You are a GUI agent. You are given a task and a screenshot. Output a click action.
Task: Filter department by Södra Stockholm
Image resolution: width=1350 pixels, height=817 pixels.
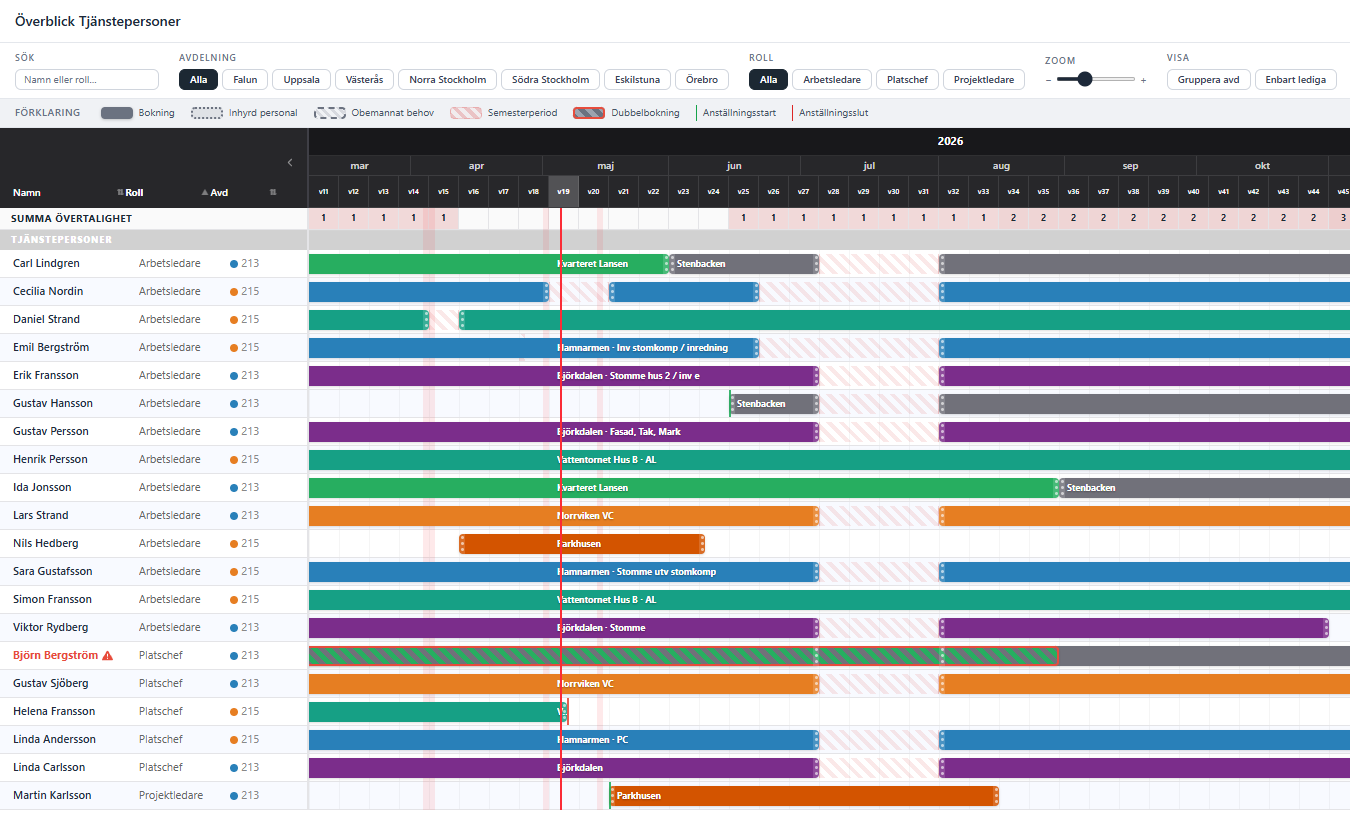[x=550, y=80]
